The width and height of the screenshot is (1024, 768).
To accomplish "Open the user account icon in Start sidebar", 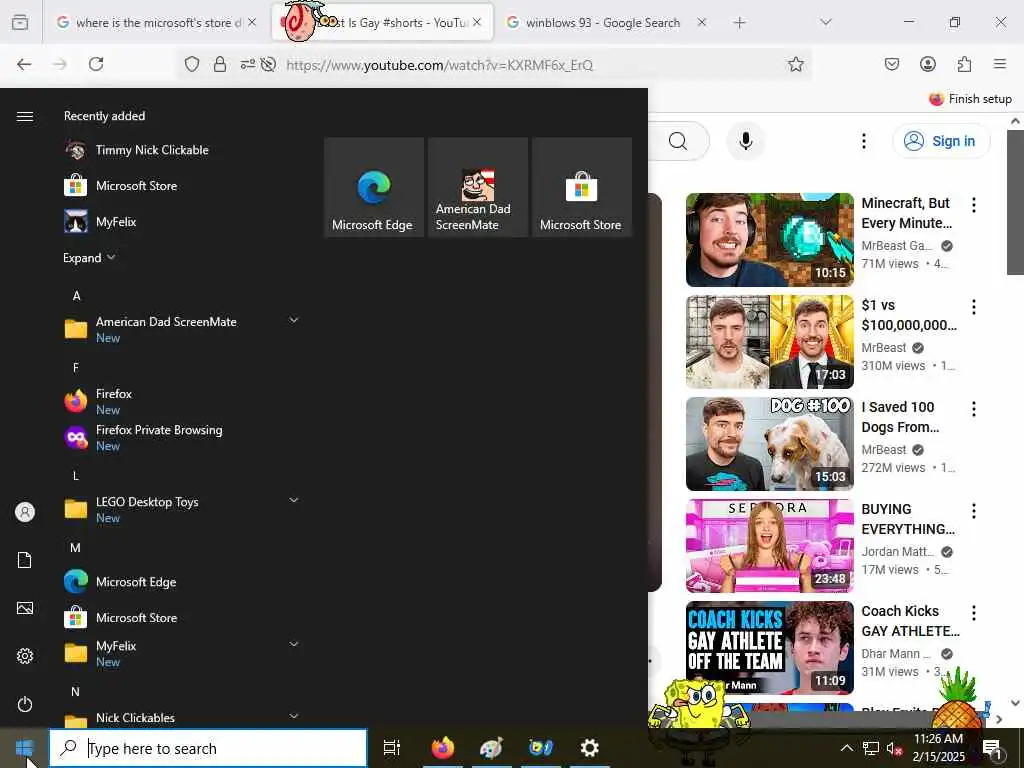I will pyautogui.click(x=25, y=512).
